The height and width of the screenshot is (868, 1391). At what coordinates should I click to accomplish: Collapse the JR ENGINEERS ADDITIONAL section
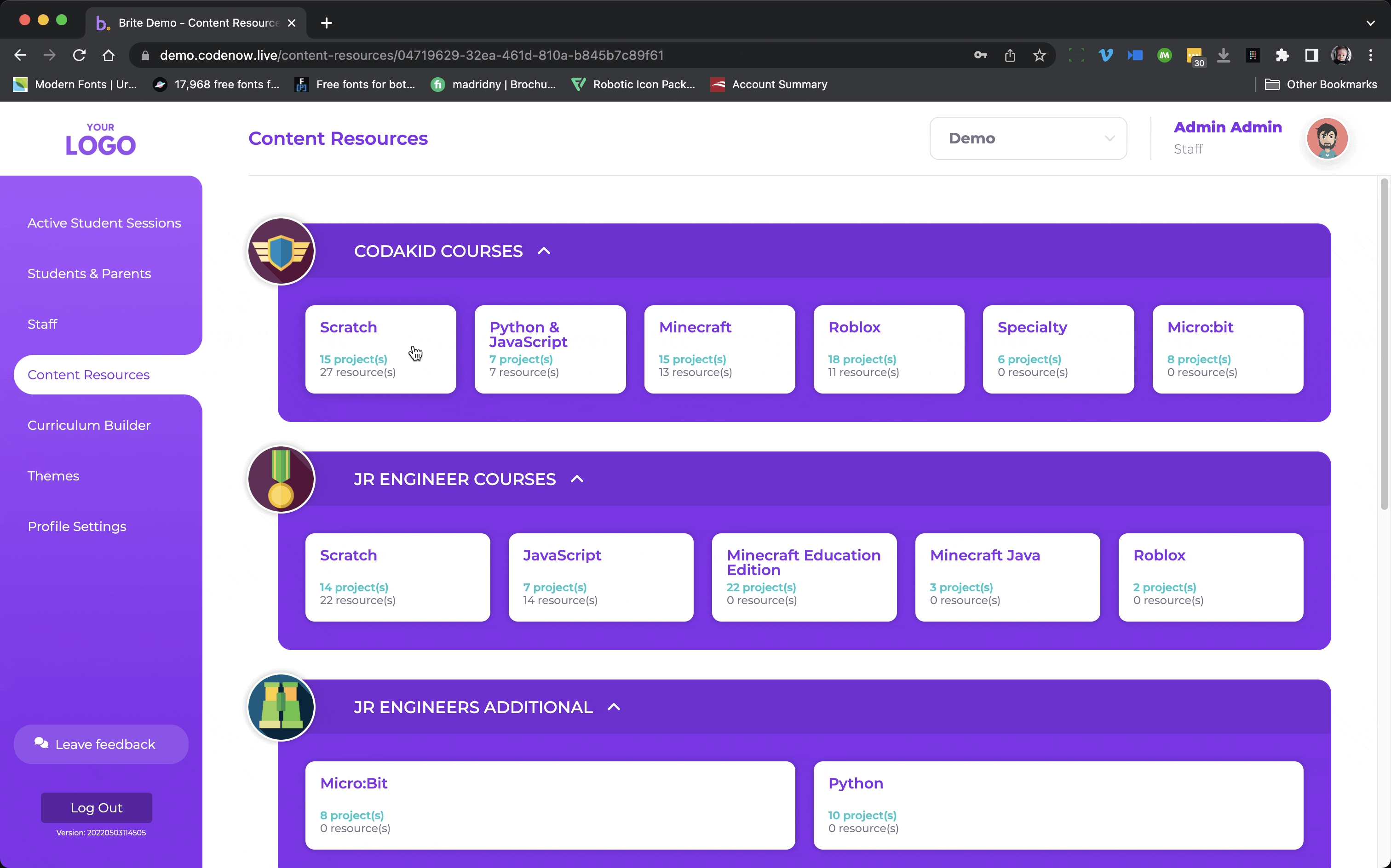[613, 707]
